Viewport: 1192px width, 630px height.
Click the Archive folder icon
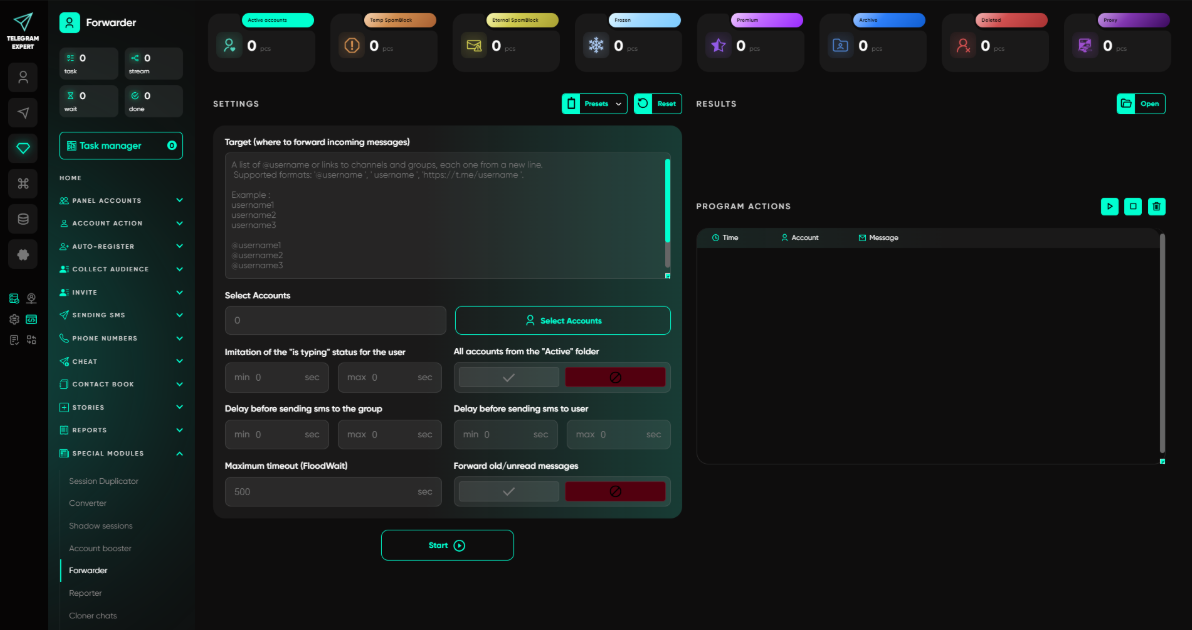[x=840, y=46]
